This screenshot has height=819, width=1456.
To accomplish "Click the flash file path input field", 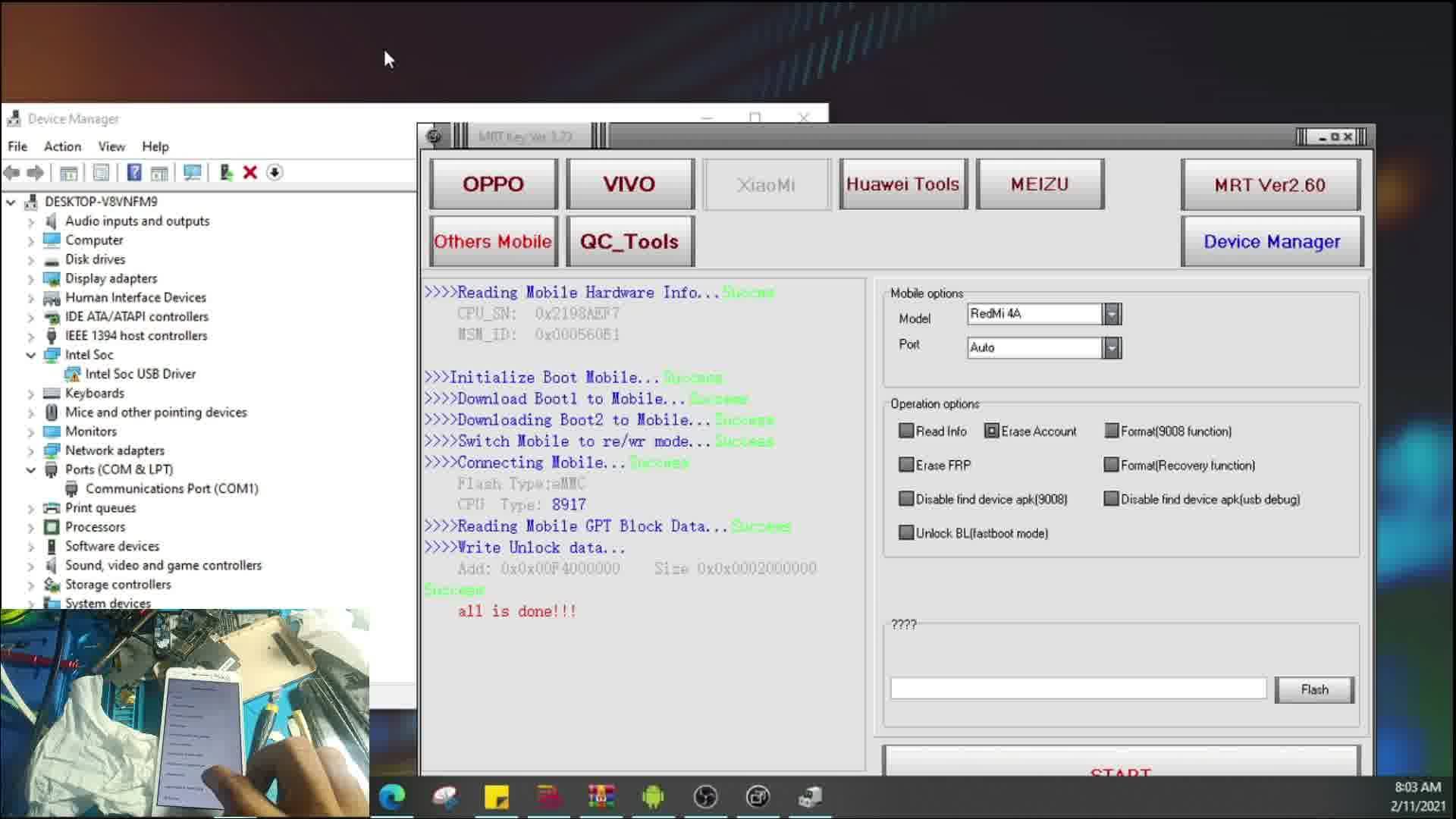I will point(1078,689).
